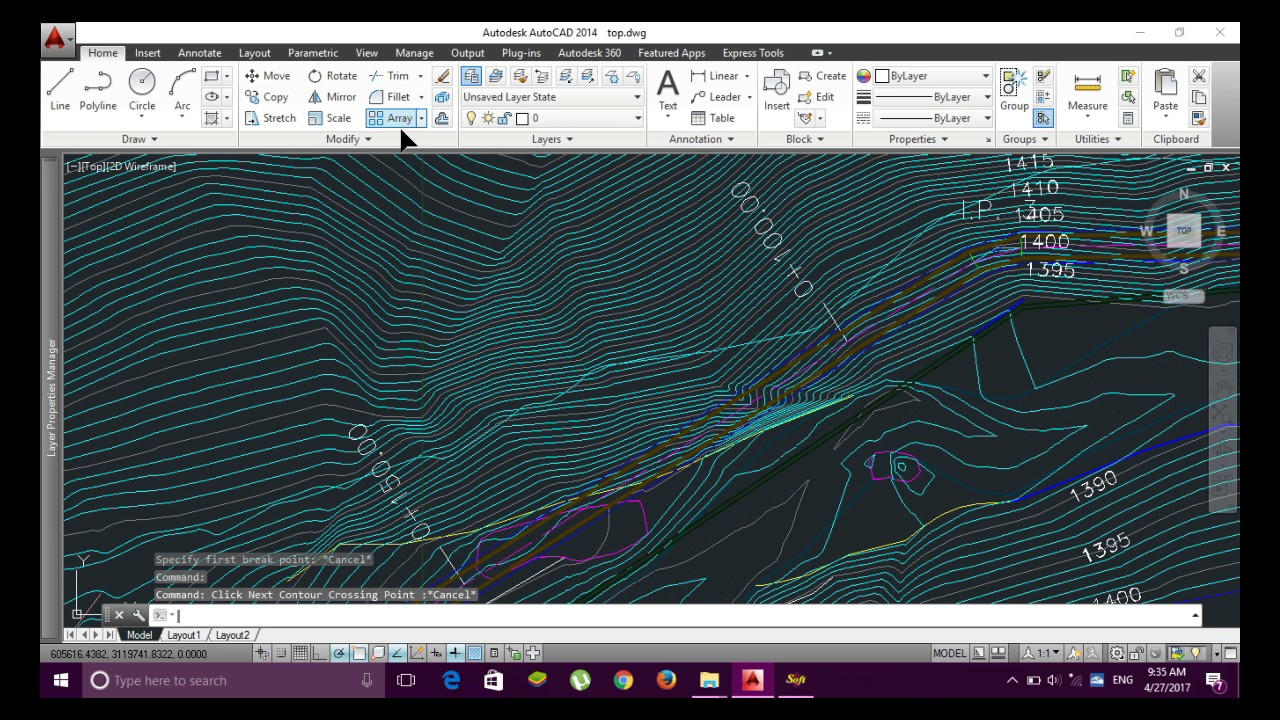Insert a Table annotation
1280x720 pixels.
coord(713,118)
